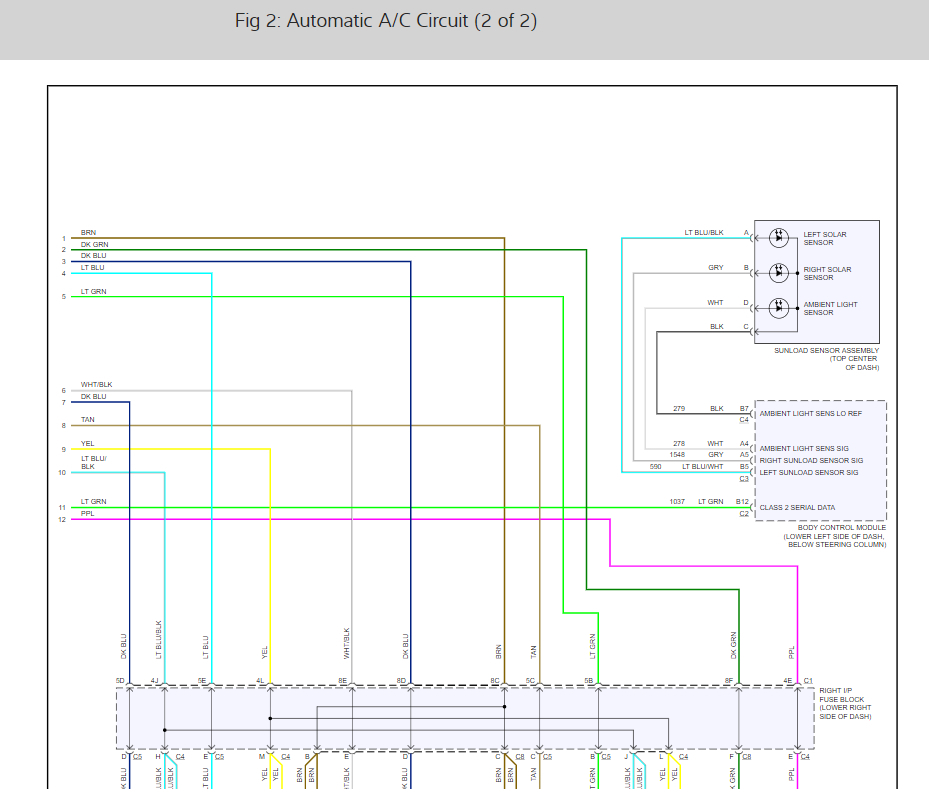The image size is (929, 806).
Task: Click the 'B7' connector pin label
Action: point(744,409)
